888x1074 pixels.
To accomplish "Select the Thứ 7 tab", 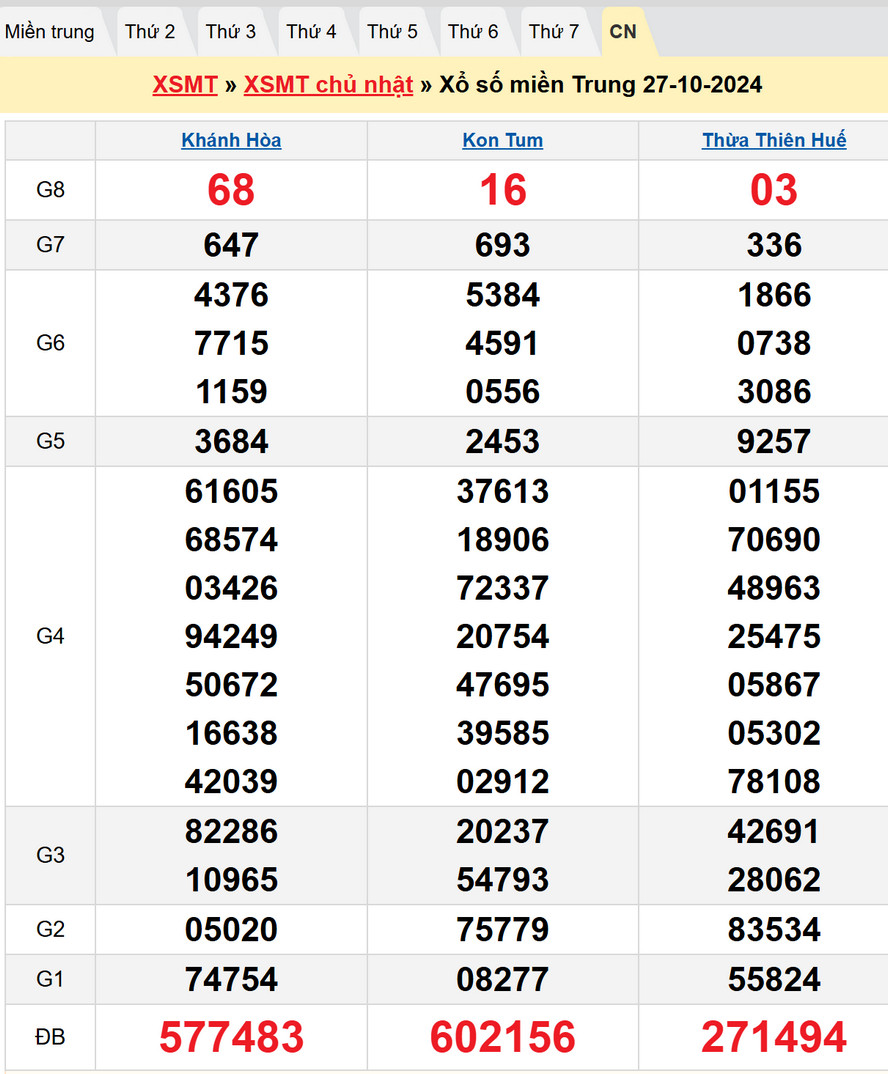I will (554, 32).
